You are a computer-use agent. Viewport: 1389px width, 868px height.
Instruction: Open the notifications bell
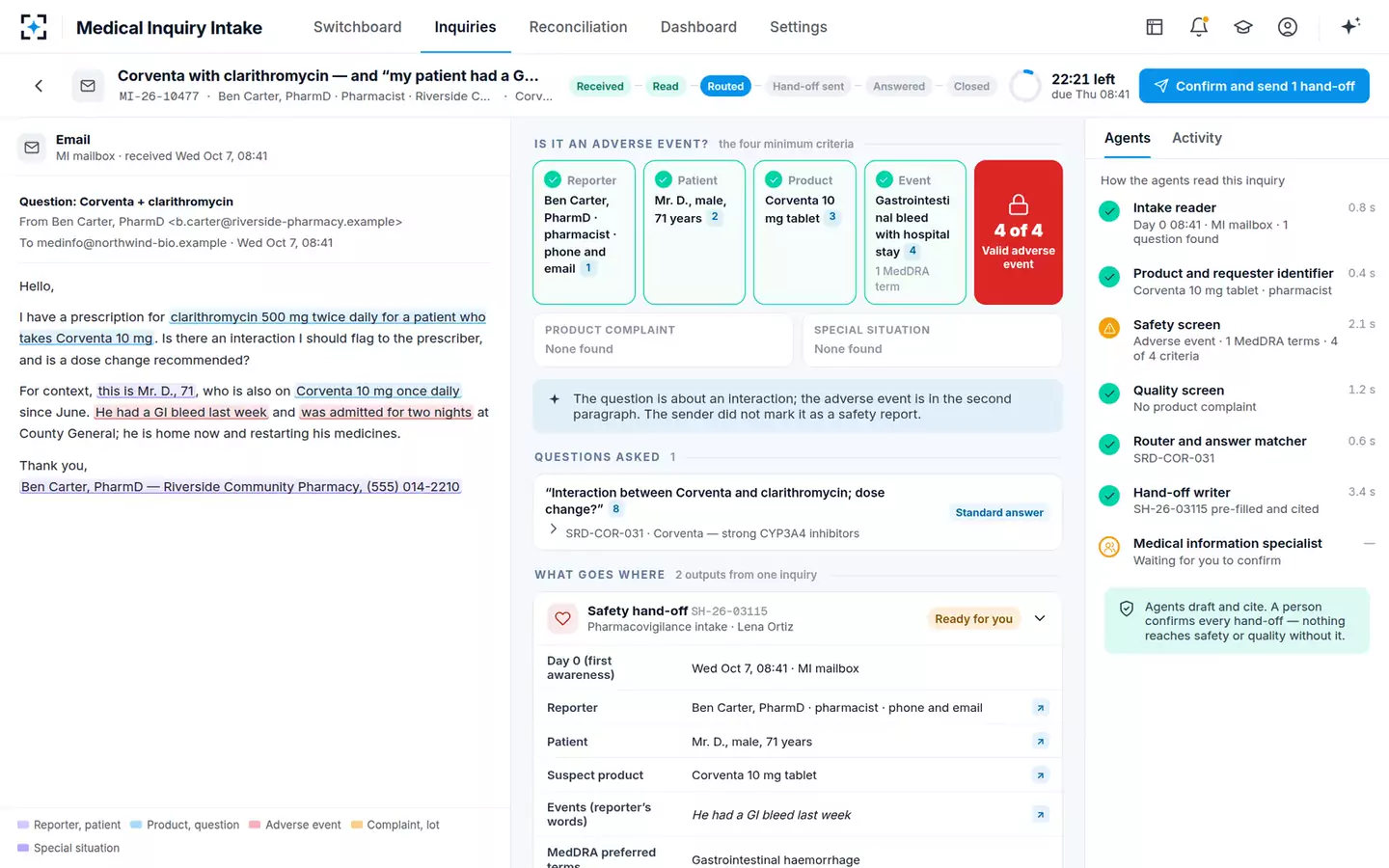click(x=1199, y=27)
